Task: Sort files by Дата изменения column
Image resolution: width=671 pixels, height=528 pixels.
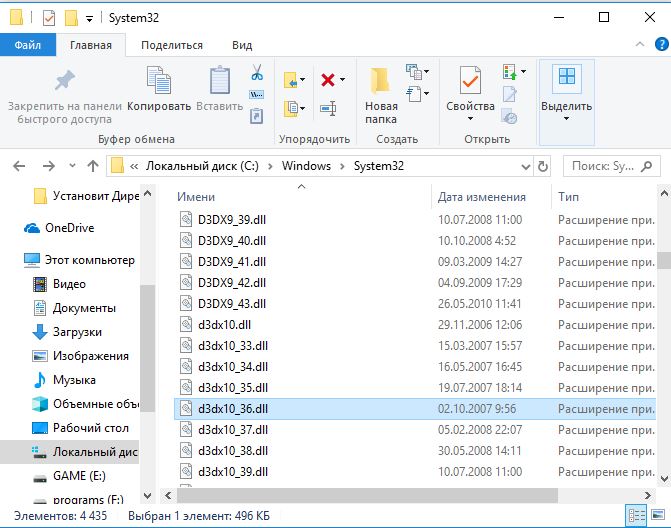Action: [481, 197]
